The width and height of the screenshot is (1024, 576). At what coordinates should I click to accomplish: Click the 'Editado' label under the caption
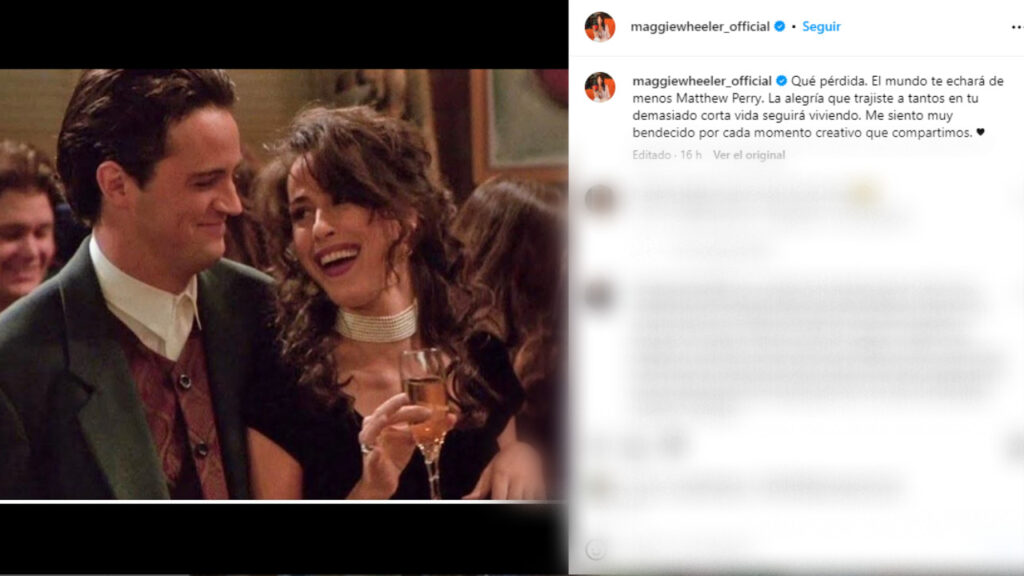[x=652, y=155]
